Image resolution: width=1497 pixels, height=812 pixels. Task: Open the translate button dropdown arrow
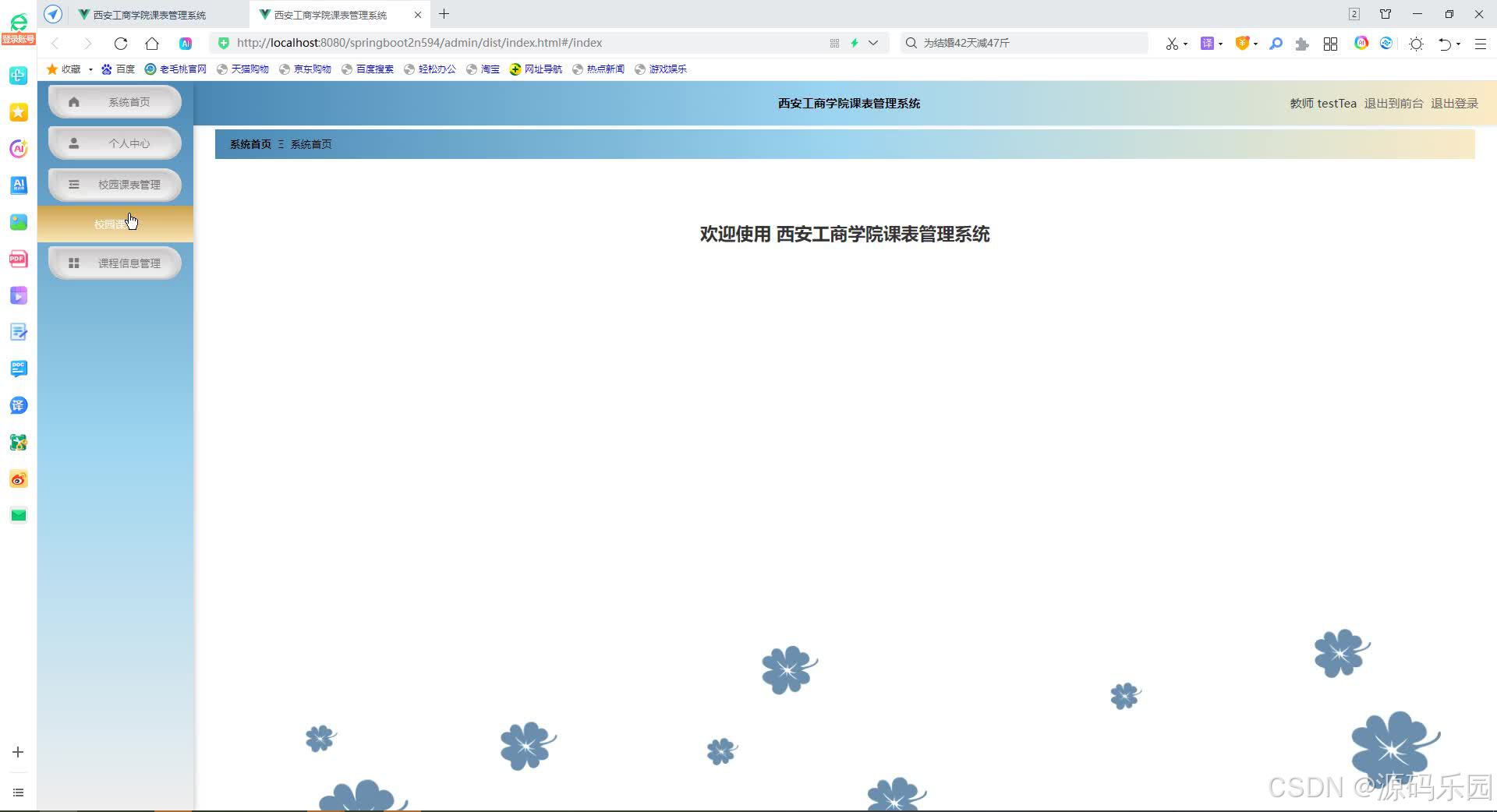point(1219,44)
